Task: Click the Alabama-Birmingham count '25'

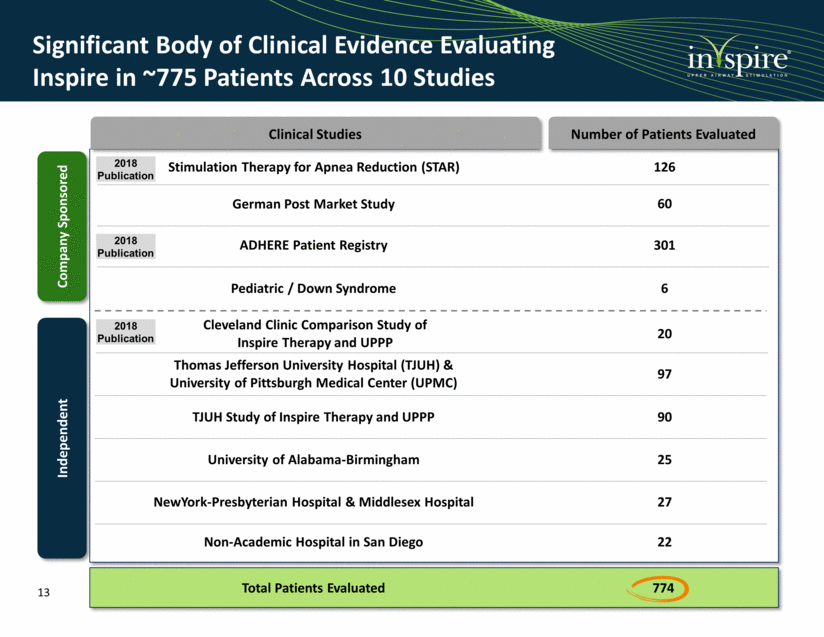Action: click(664, 460)
